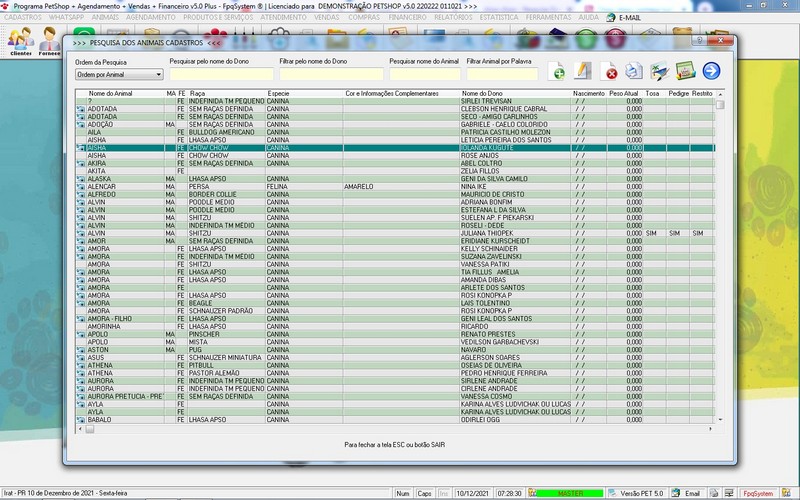Click the record icon on the ALASKA row
Image resolution: width=800 pixels, height=500 pixels.
pos(81,179)
